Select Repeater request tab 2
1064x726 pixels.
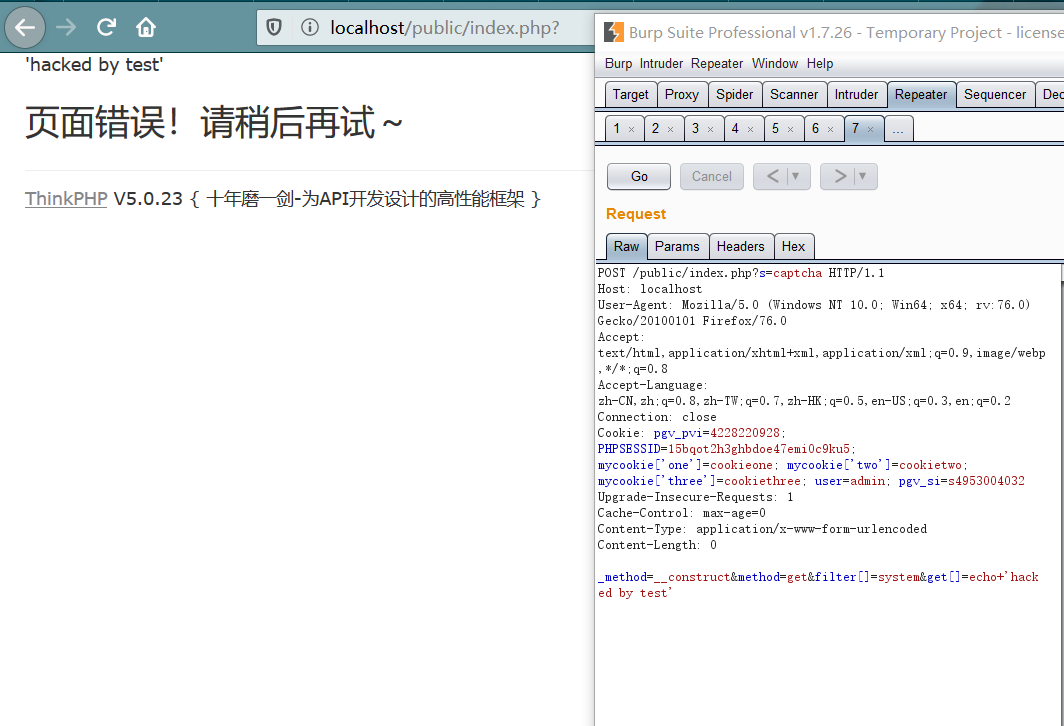click(656, 128)
